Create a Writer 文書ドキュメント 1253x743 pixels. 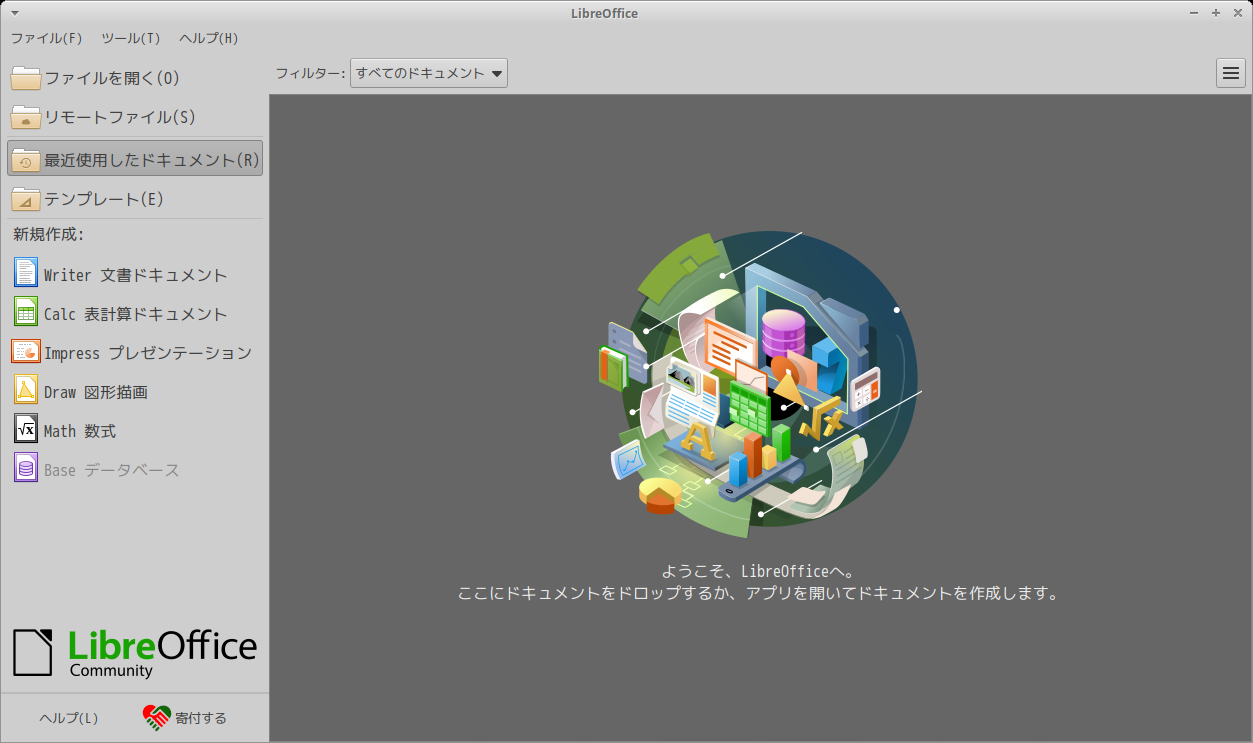pyautogui.click(x=135, y=273)
